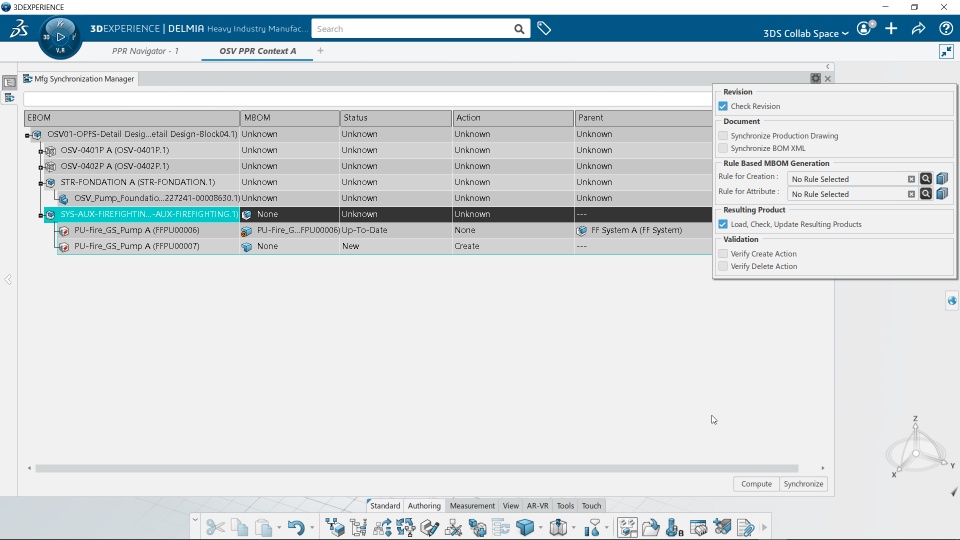Click the Copy icon in toolbar
The width and height of the screenshot is (960, 540).
(x=239, y=527)
